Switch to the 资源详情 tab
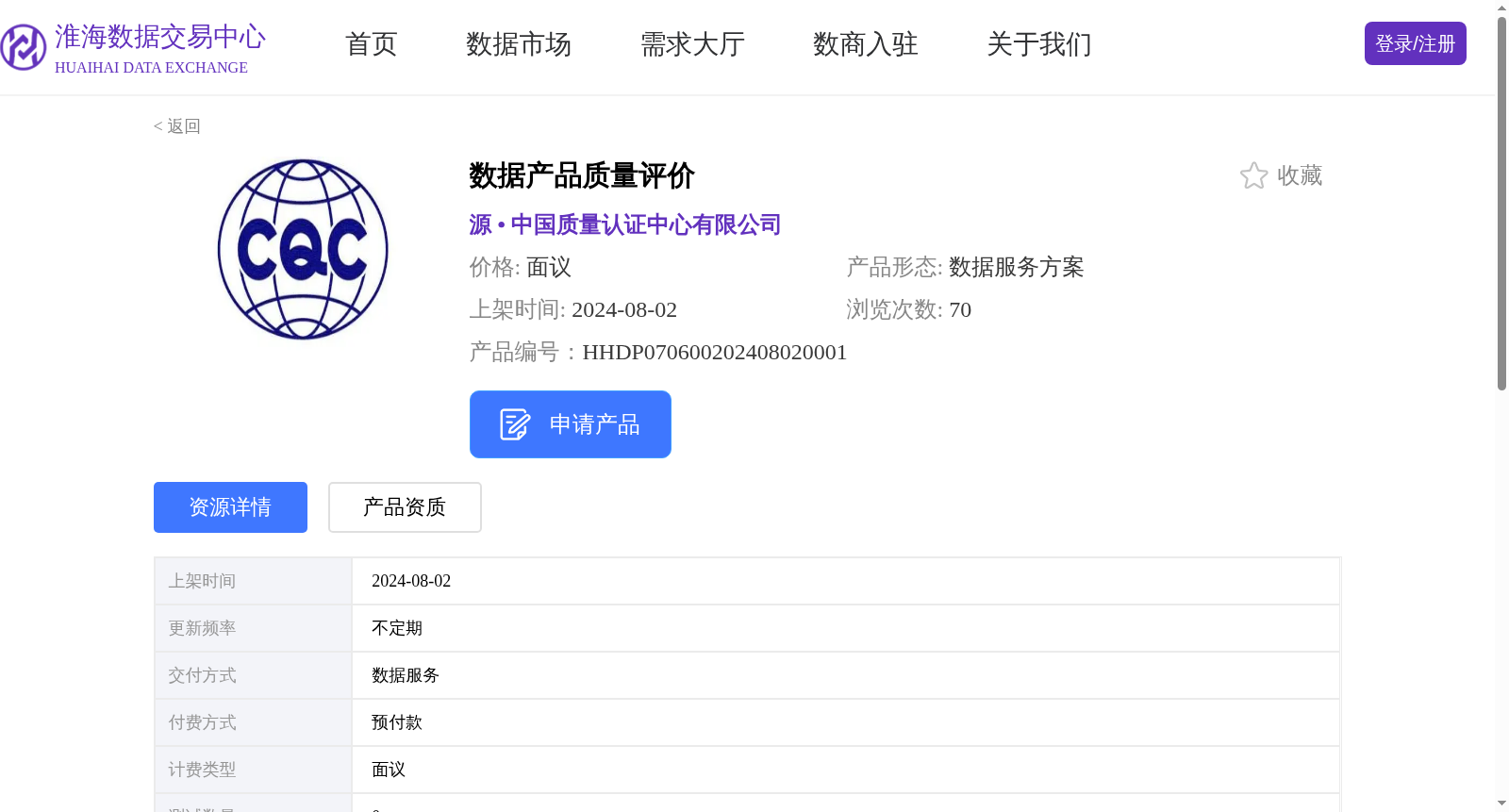The height and width of the screenshot is (812, 1509). point(230,507)
